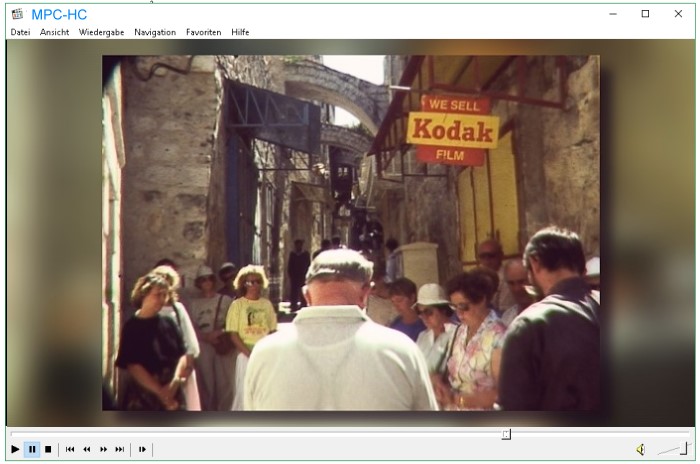Open the Datei menu
Screen dimensions: 700x464
[21, 32]
